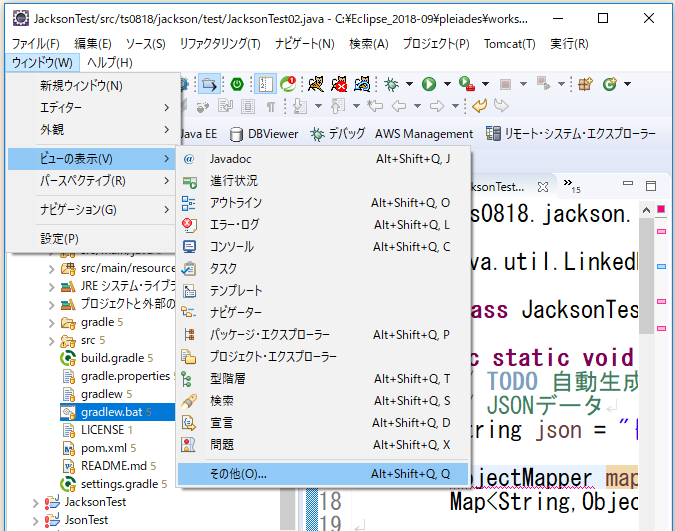This screenshot has width=675, height=531.
Task: Open the リファクタリング(T) menu
Action: 220,44
